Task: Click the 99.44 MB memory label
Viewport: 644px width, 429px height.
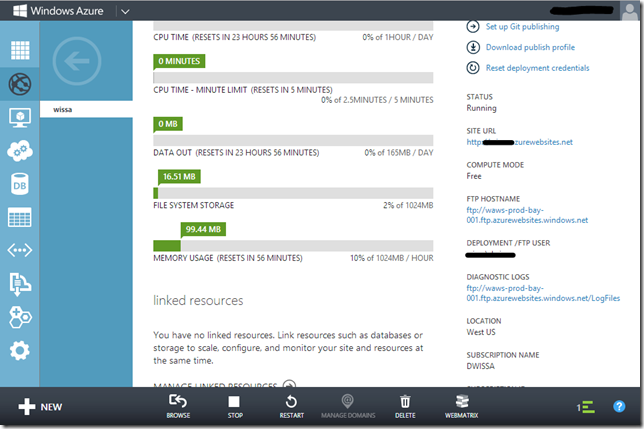Action: tap(203, 229)
